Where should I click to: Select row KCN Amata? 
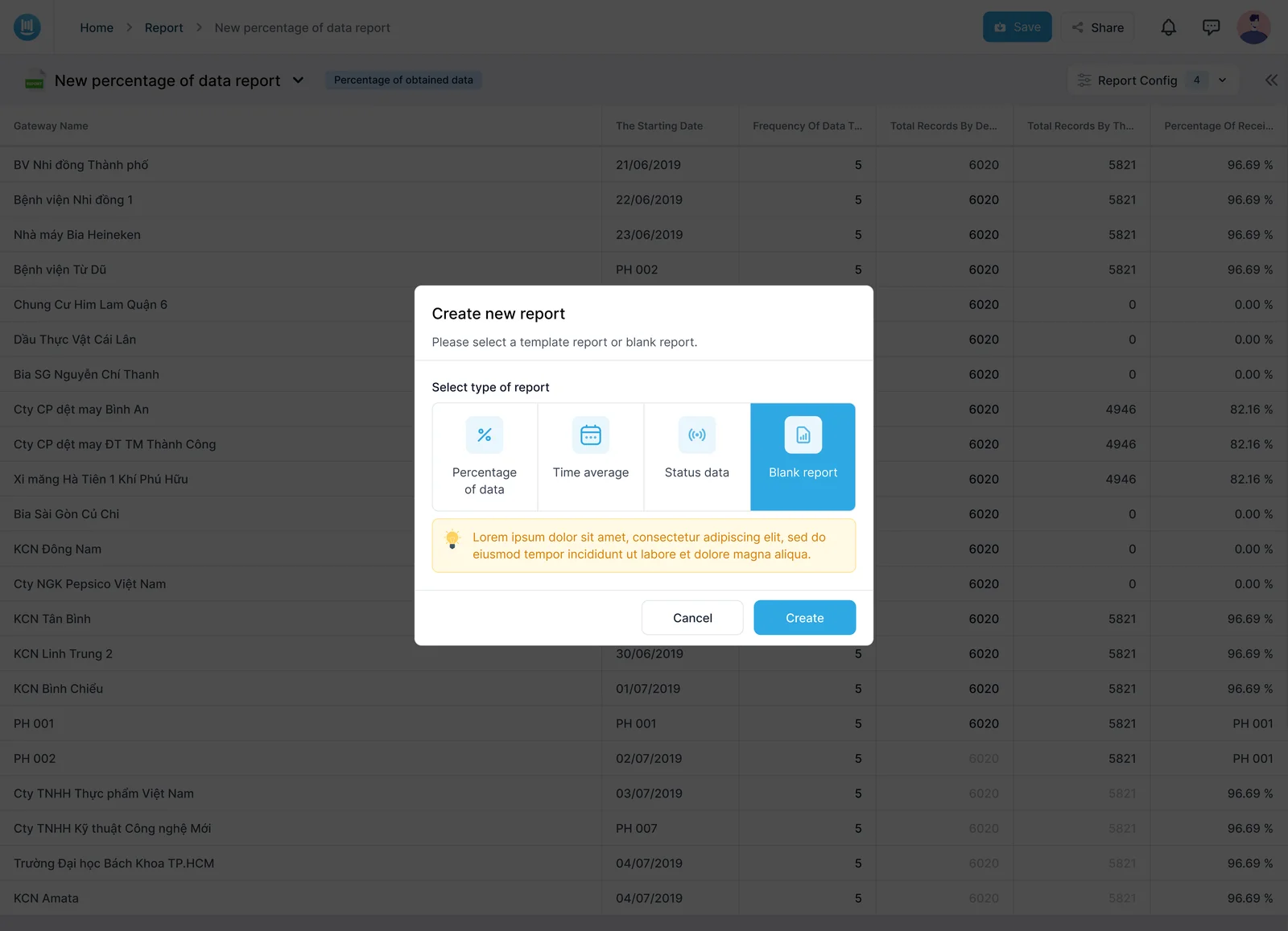(644, 898)
